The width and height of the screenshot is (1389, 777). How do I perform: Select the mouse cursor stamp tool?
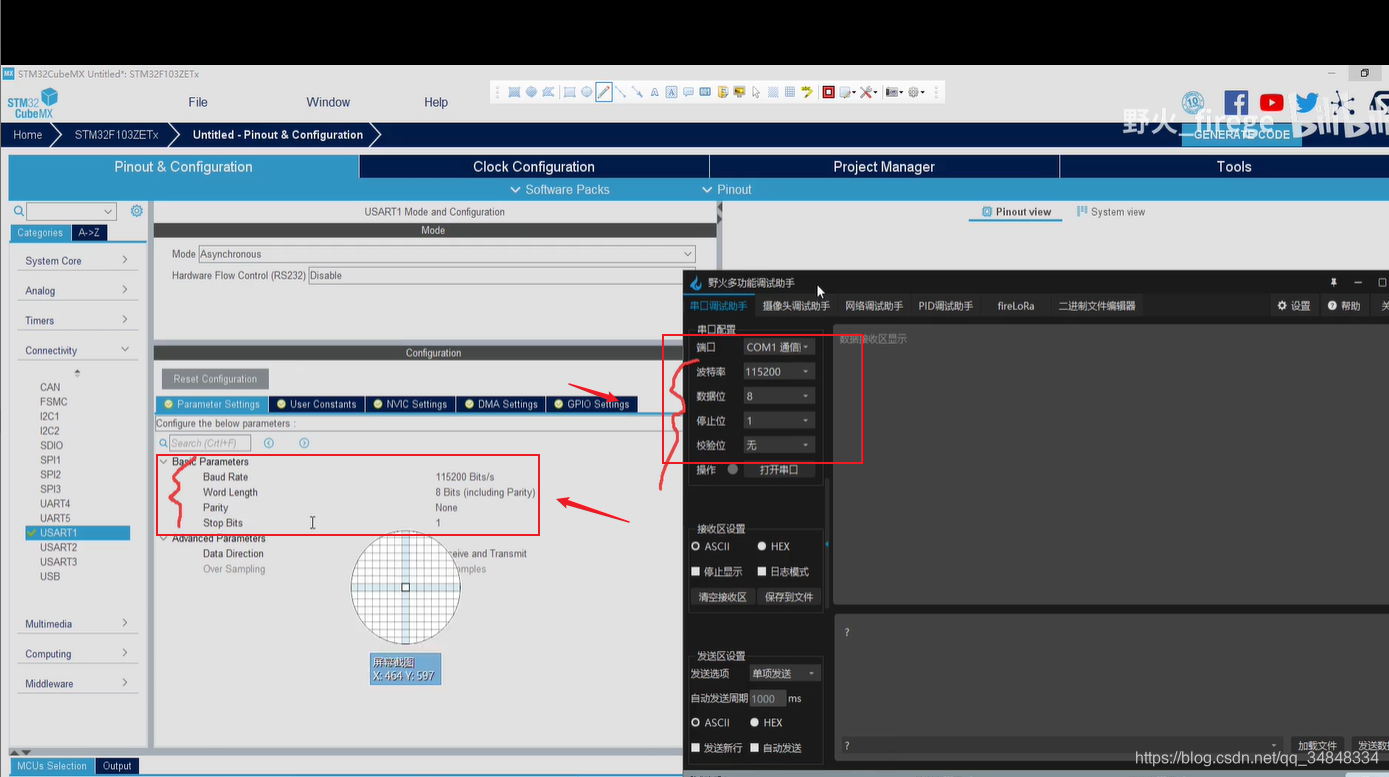pos(756,92)
